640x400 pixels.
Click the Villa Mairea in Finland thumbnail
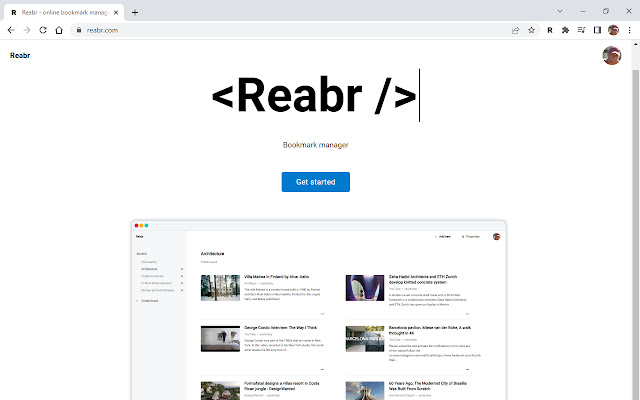tap(220, 288)
